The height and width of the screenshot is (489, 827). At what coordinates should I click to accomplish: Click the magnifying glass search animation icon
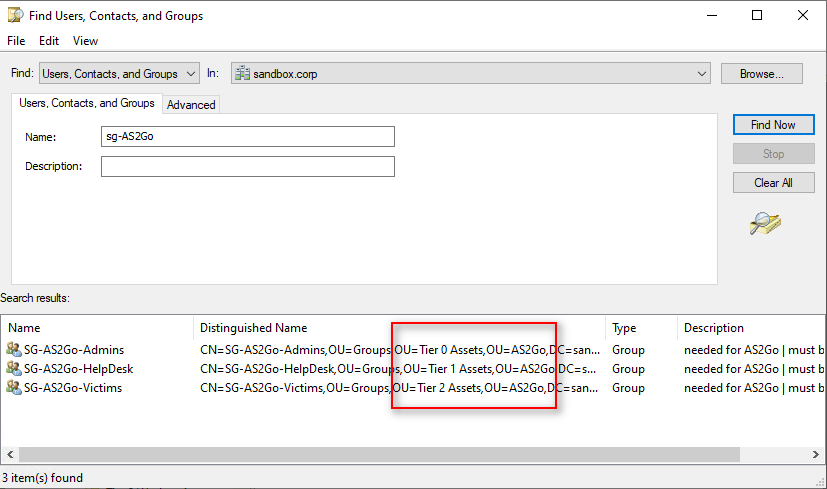765,224
